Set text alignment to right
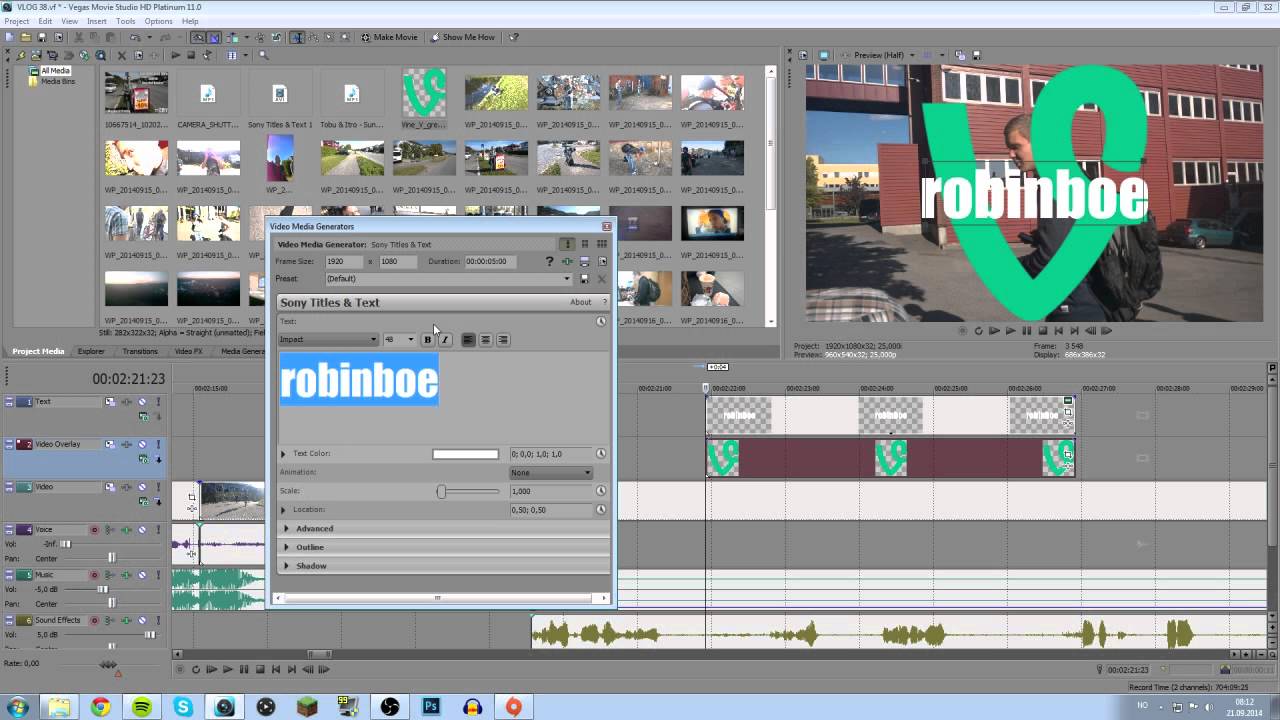 click(503, 340)
